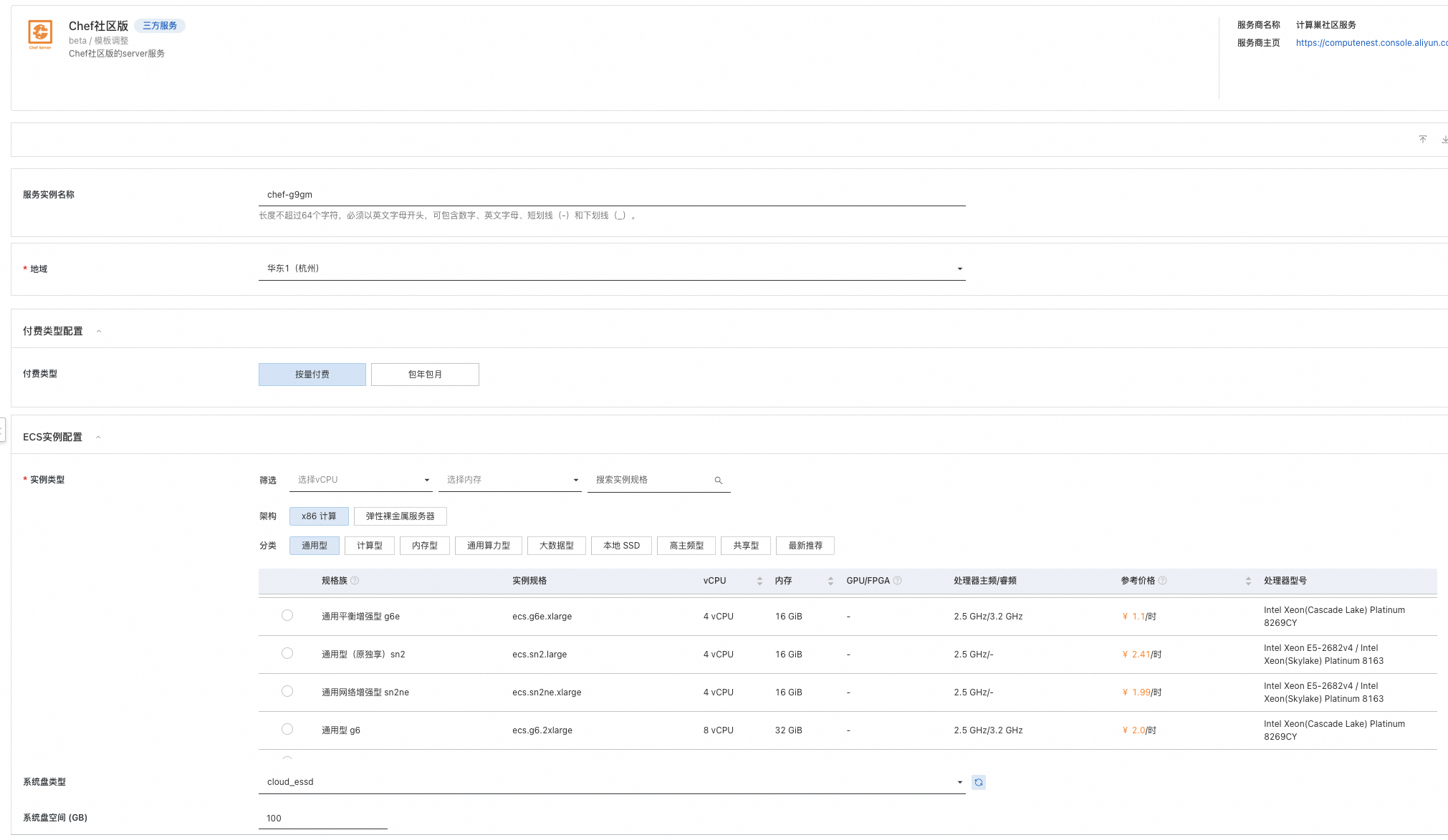
Task: Open the 地域 region dropdown
Action: click(612, 269)
